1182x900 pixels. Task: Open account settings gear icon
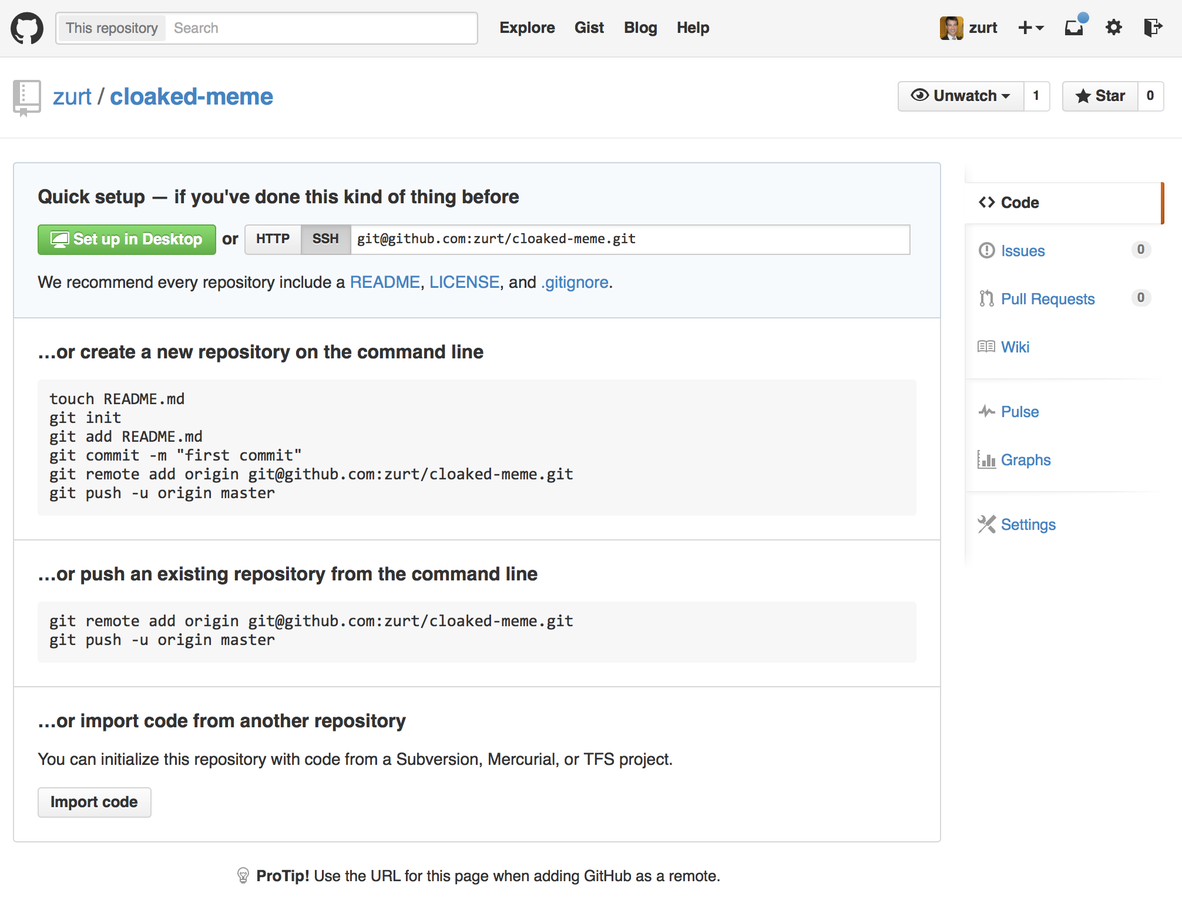1113,28
